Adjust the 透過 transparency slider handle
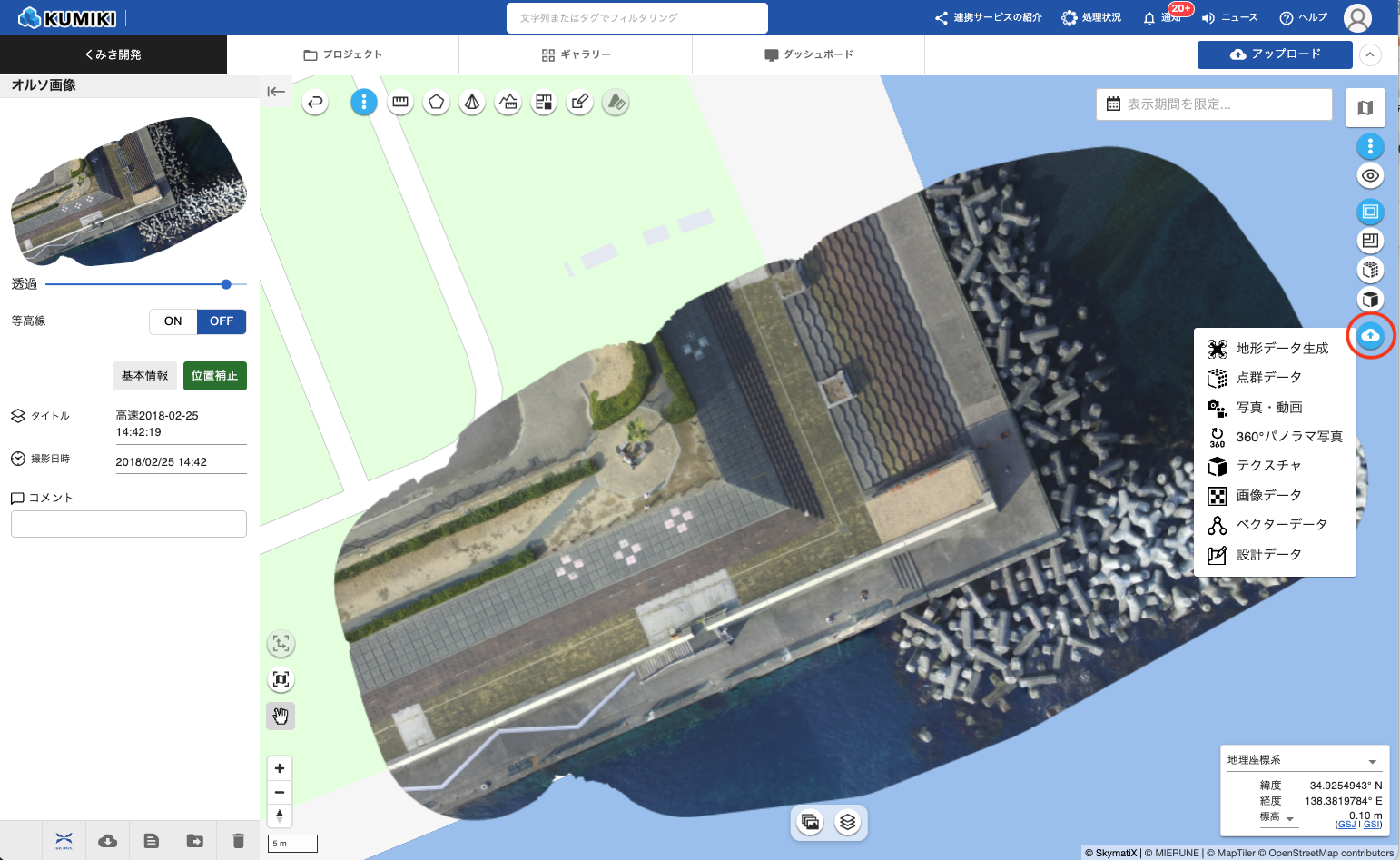The height and width of the screenshot is (860, 1400). (x=226, y=284)
